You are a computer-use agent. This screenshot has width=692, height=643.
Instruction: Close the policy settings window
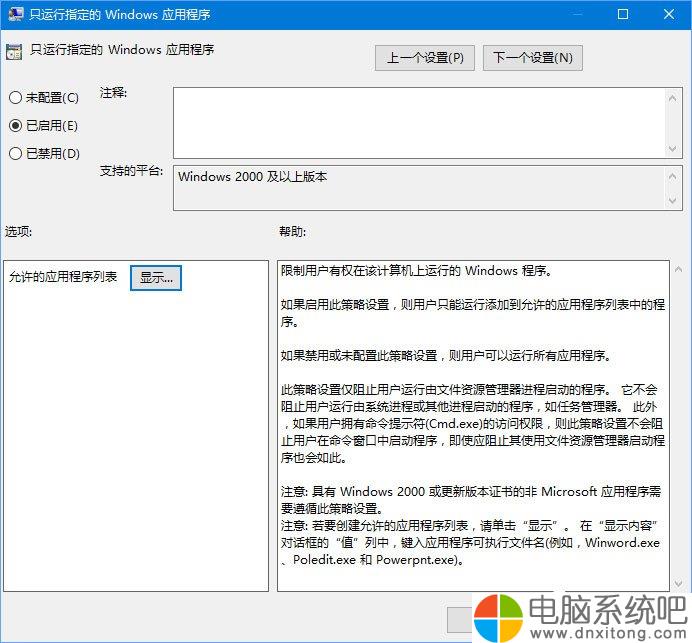tap(669, 14)
